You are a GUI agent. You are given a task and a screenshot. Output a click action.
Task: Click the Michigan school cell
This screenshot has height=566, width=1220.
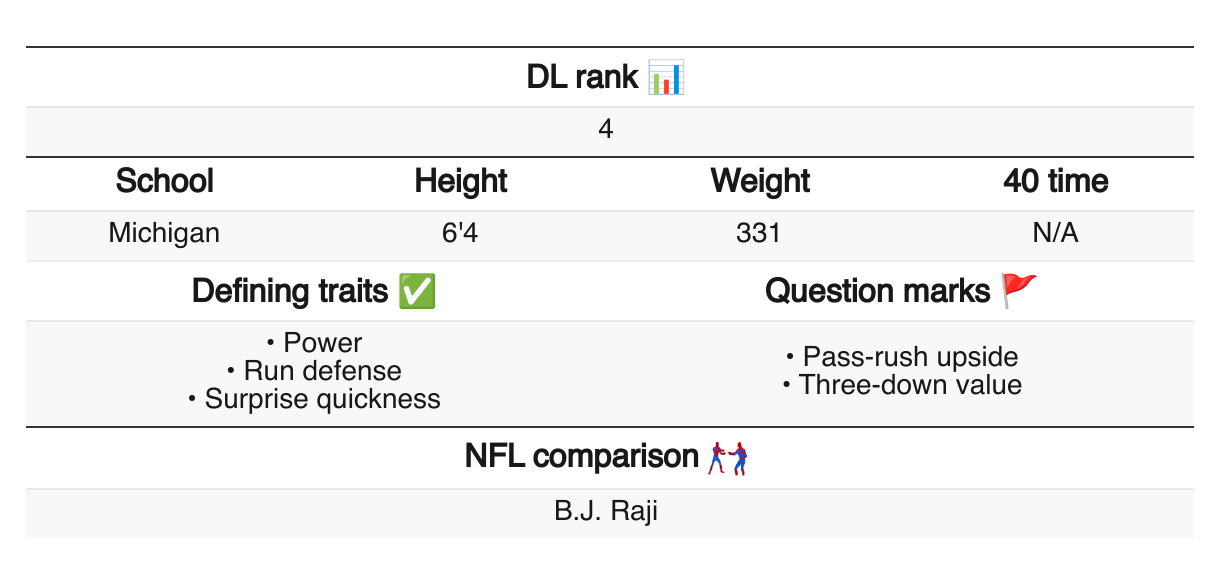(x=164, y=234)
